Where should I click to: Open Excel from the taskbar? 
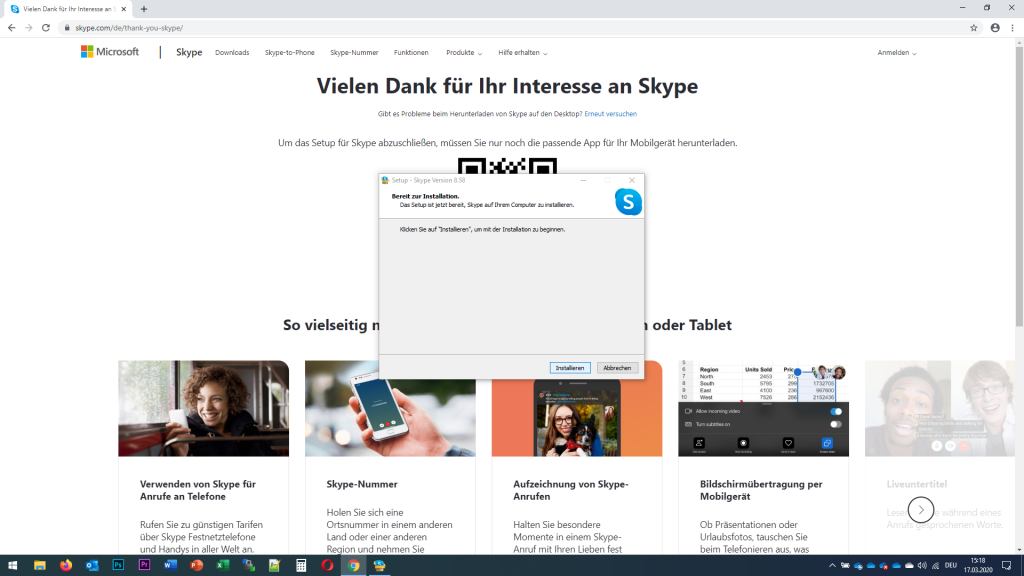coord(223,566)
